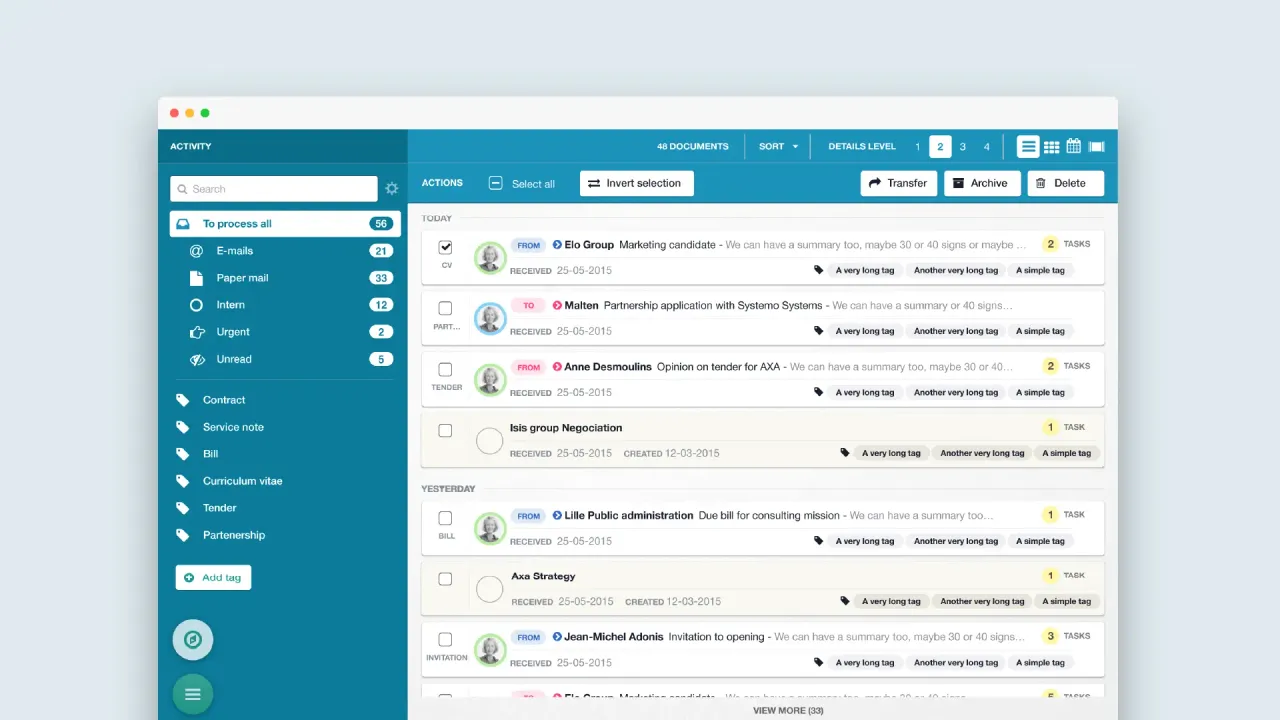The width and height of the screenshot is (1280, 720).
Task: Open the Sort dropdown
Action: [778, 147]
